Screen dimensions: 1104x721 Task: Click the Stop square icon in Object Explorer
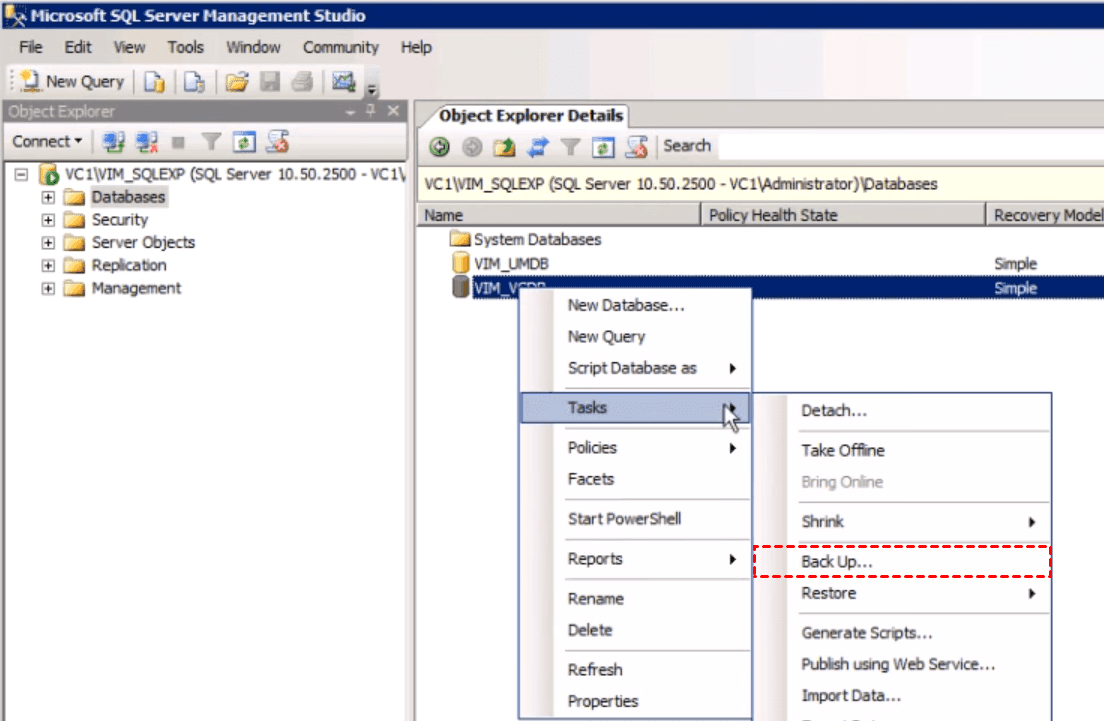click(x=178, y=142)
